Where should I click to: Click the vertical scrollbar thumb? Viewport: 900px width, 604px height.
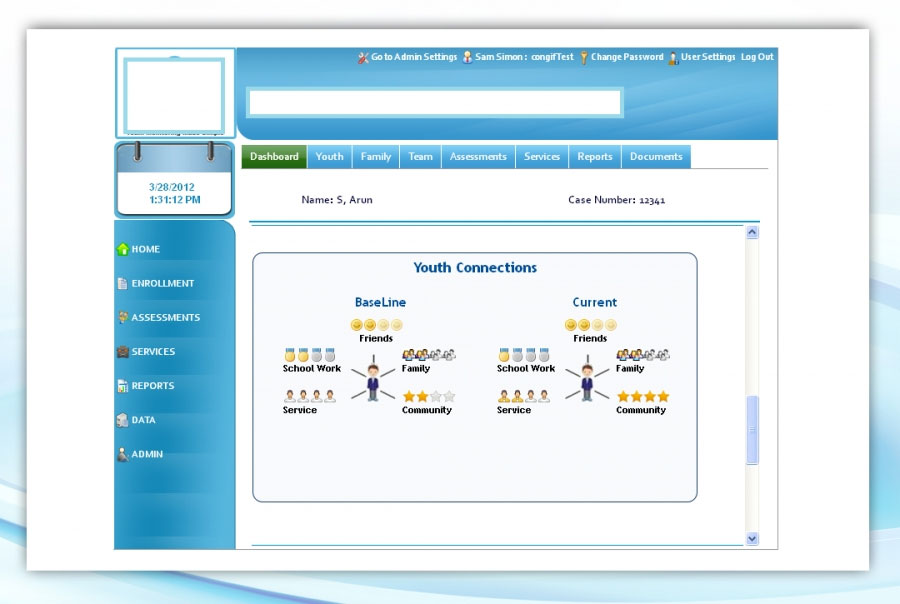[752, 429]
